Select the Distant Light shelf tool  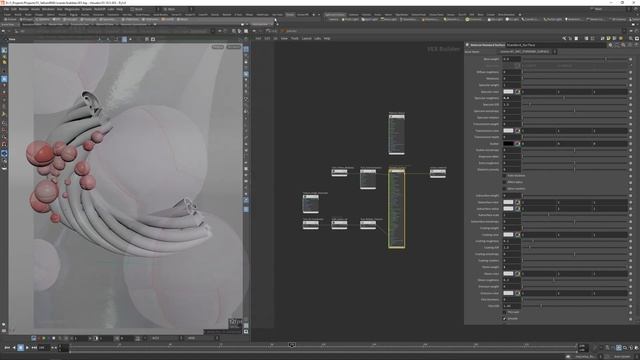pos(453,19)
